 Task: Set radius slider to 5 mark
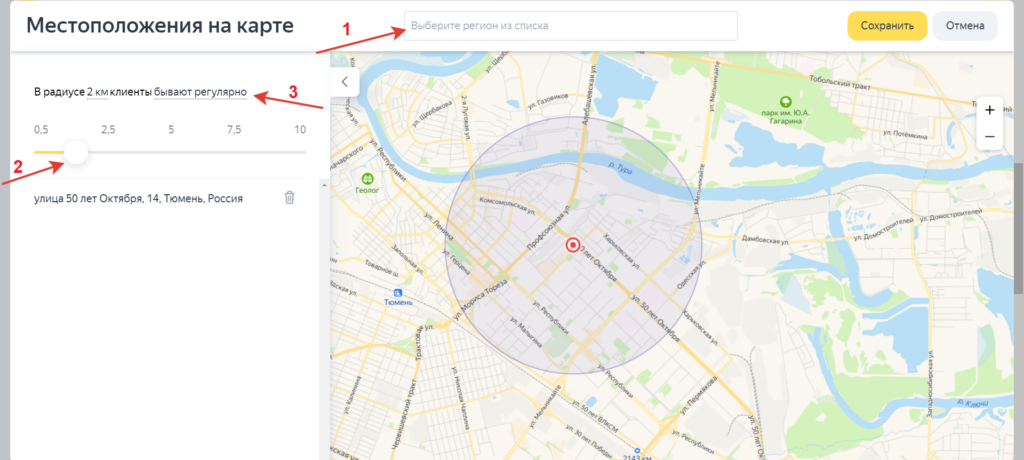pyautogui.click(x=171, y=152)
